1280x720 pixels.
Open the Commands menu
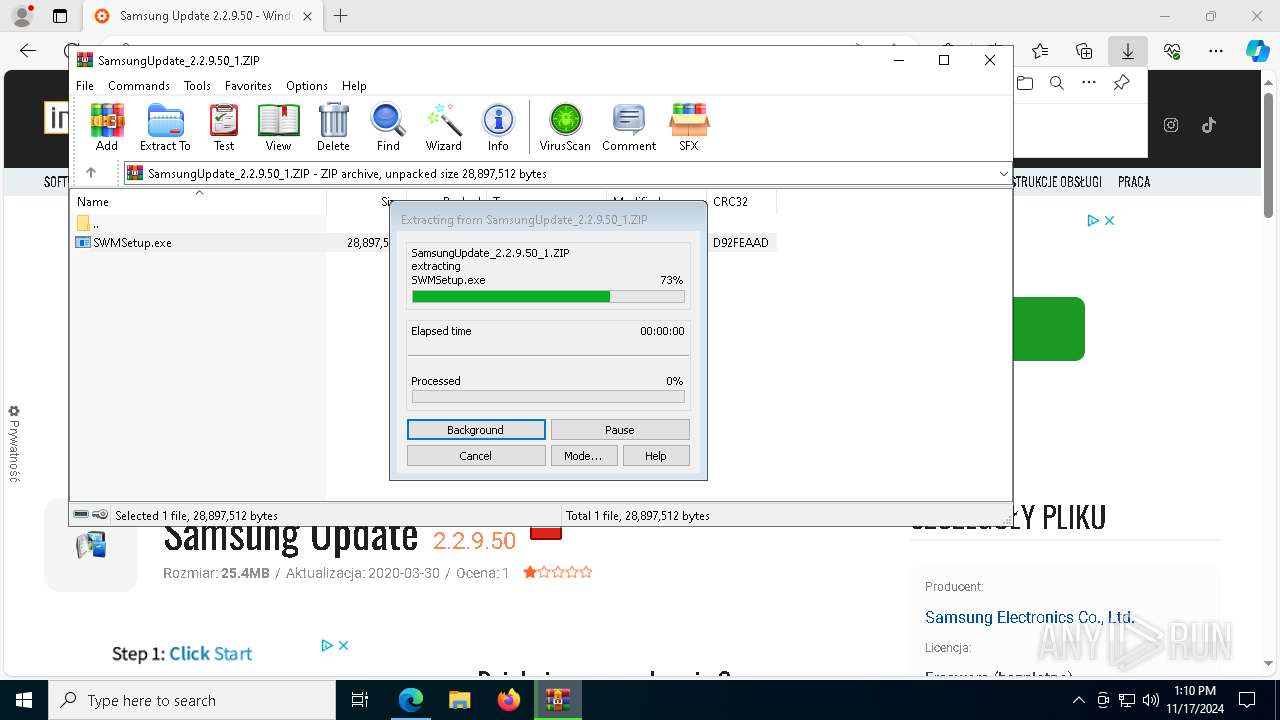[x=139, y=86]
